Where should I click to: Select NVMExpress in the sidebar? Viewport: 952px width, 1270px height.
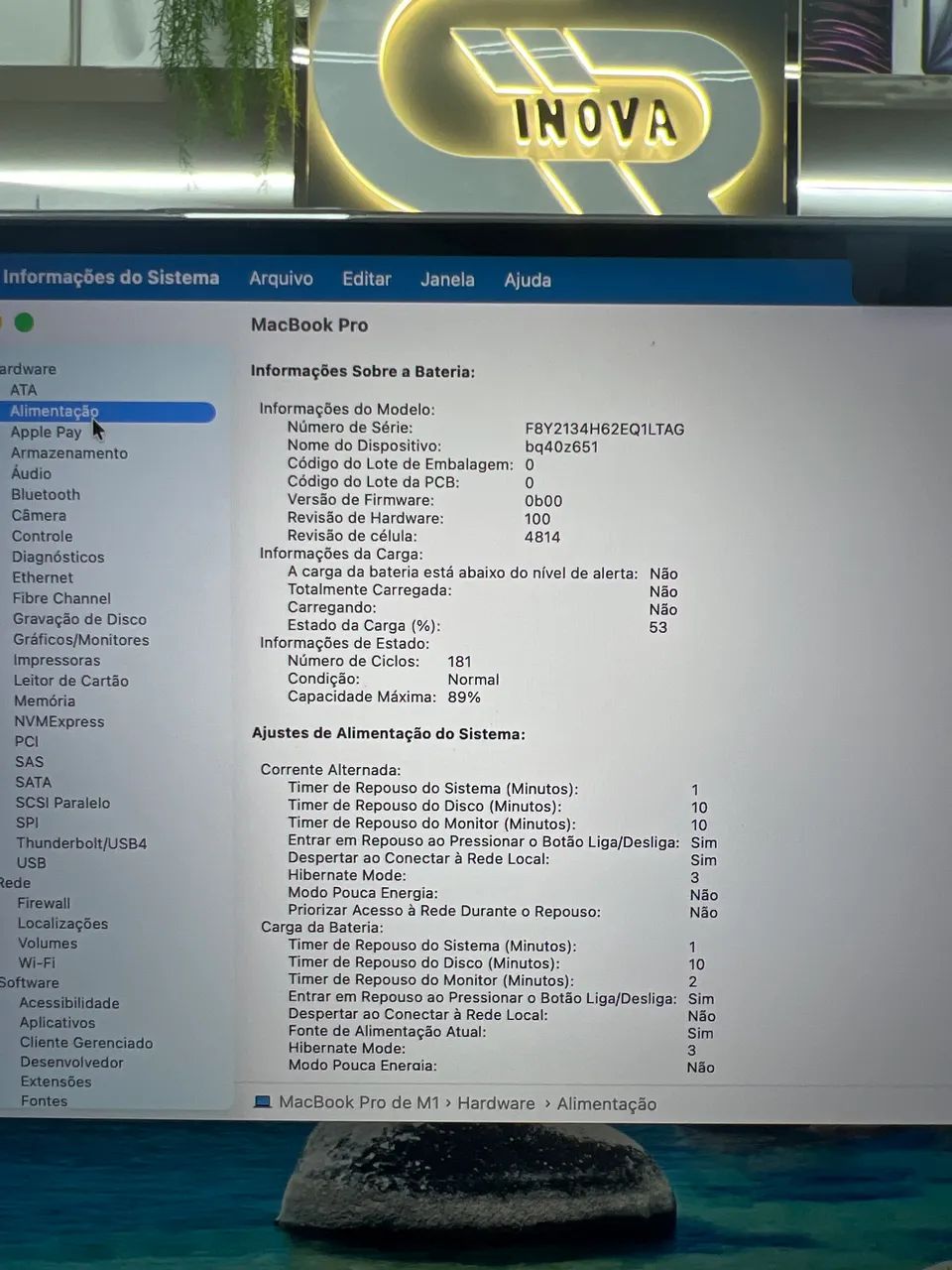(x=59, y=721)
